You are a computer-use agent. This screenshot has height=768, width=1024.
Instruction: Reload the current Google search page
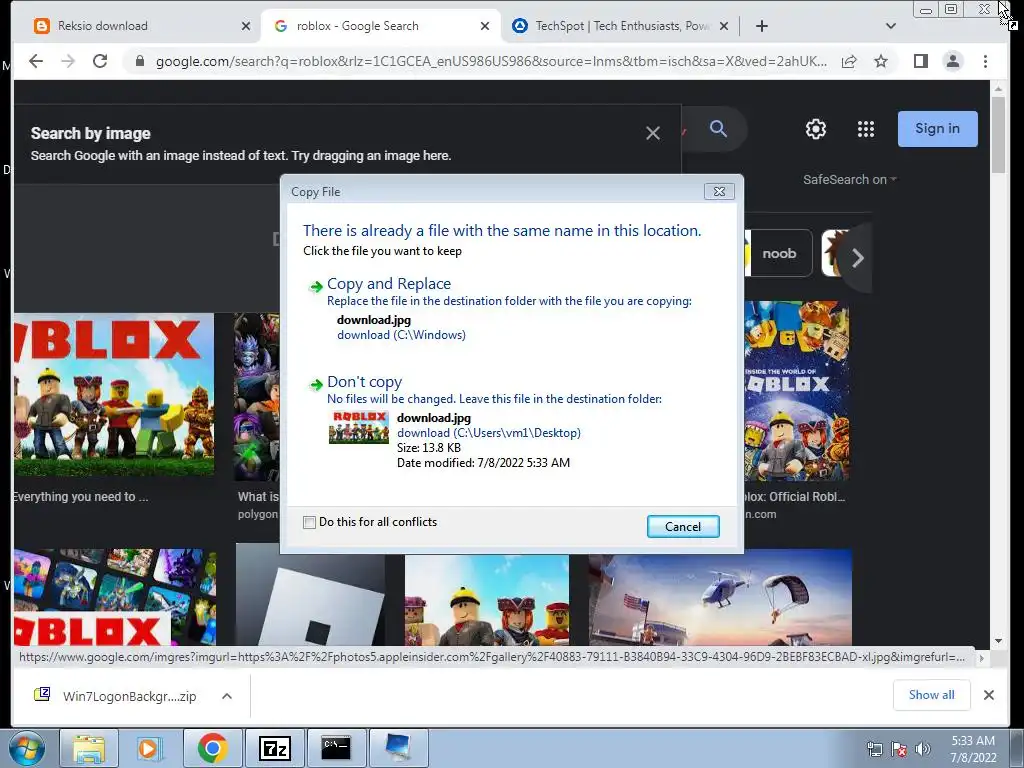(x=100, y=61)
